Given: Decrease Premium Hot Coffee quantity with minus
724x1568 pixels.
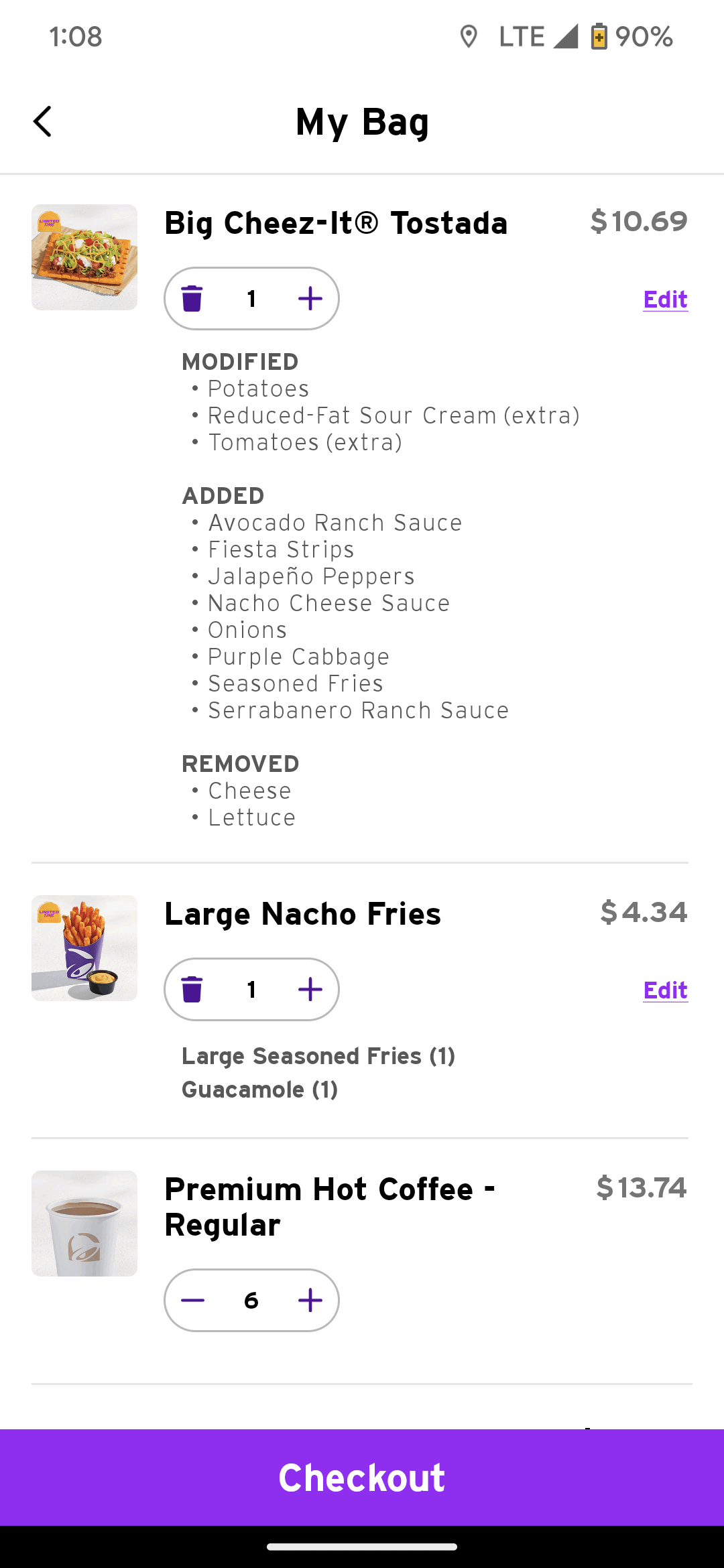Looking at the screenshot, I should (x=192, y=1301).
